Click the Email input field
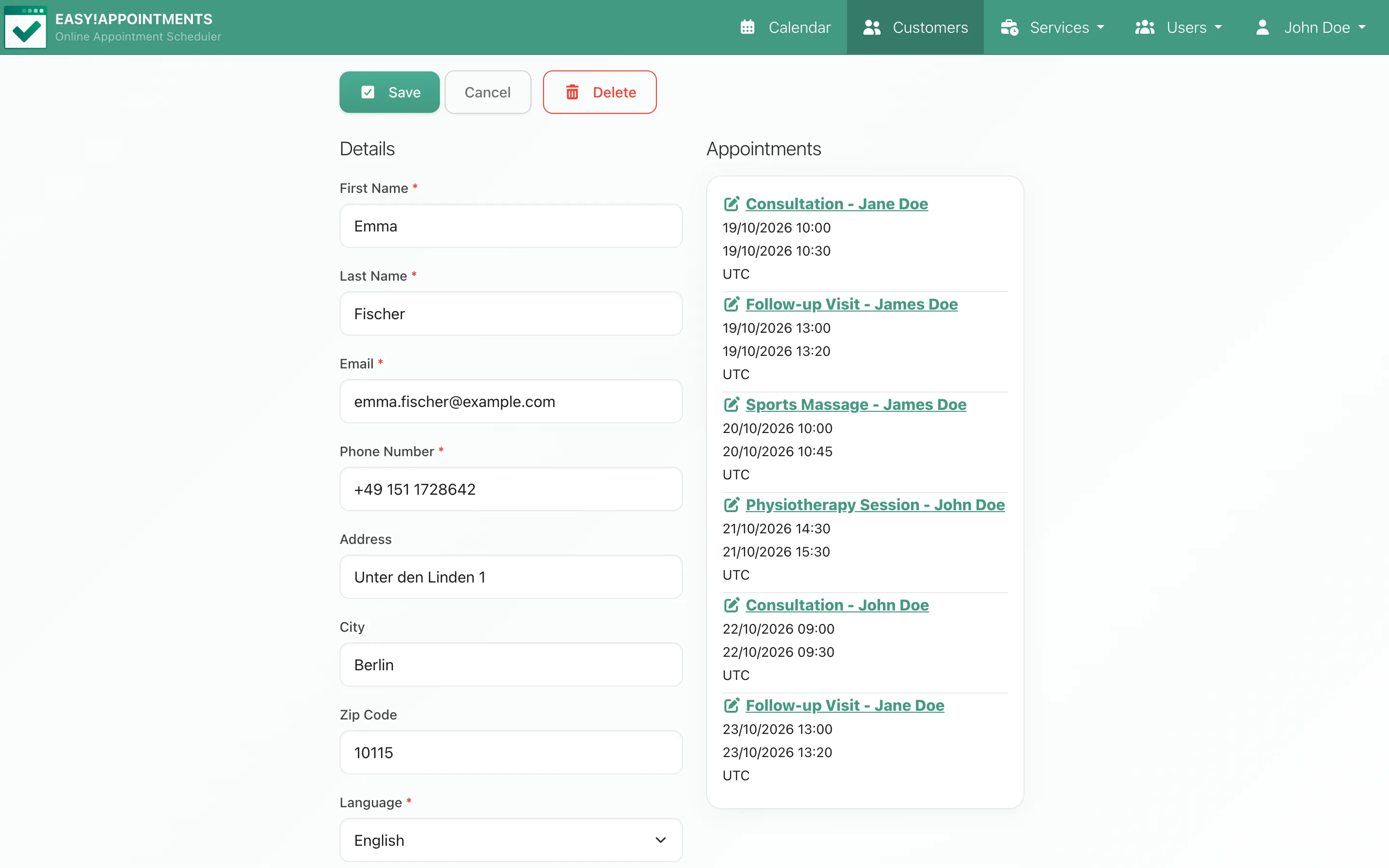This screenshot has height=868, width=1389. pyautogui.click(x=511, y=401)
